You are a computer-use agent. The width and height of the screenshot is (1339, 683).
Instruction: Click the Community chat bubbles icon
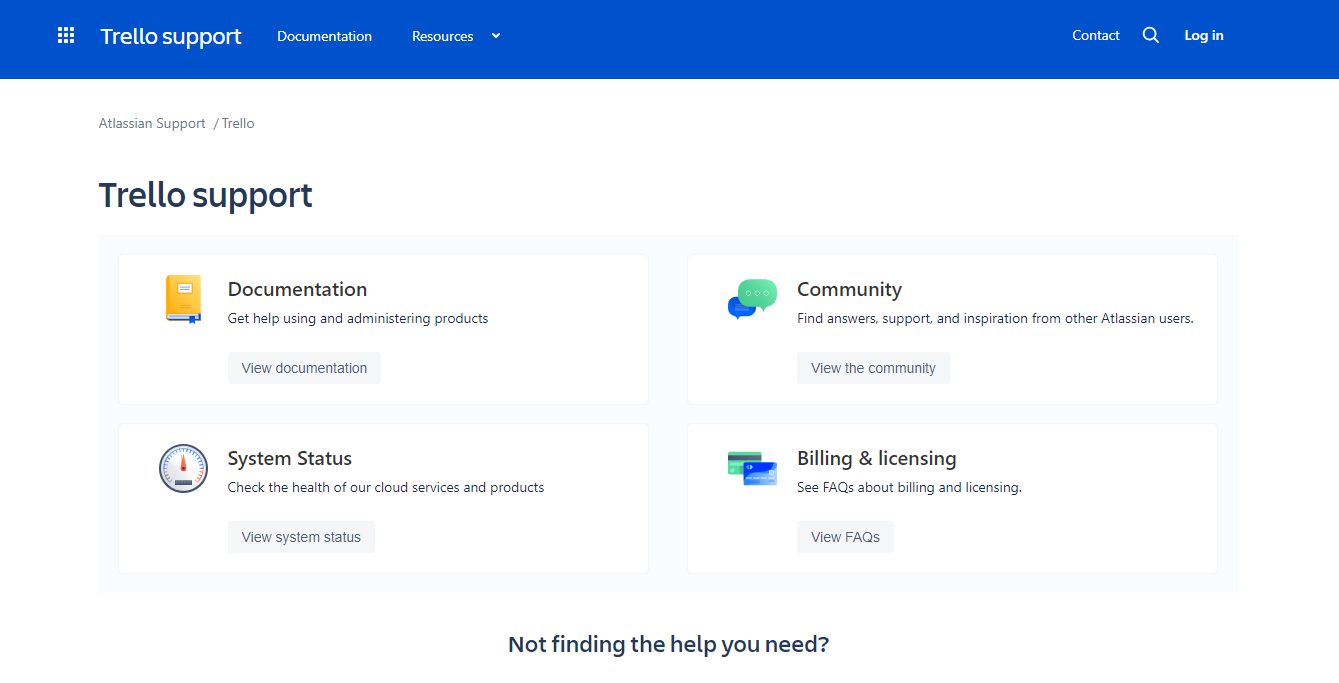click(752, 299)
